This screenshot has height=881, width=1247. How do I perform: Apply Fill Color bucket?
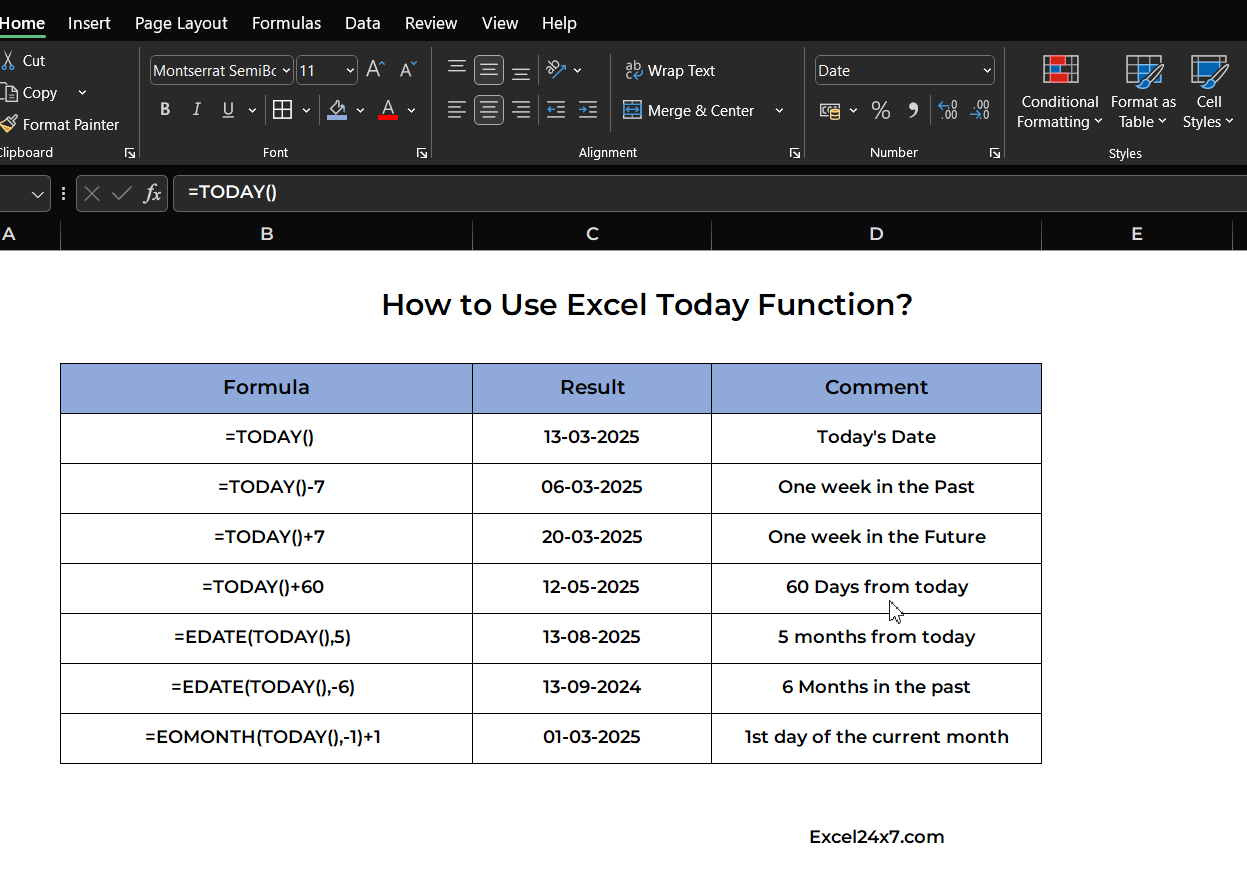click(337, 110)
